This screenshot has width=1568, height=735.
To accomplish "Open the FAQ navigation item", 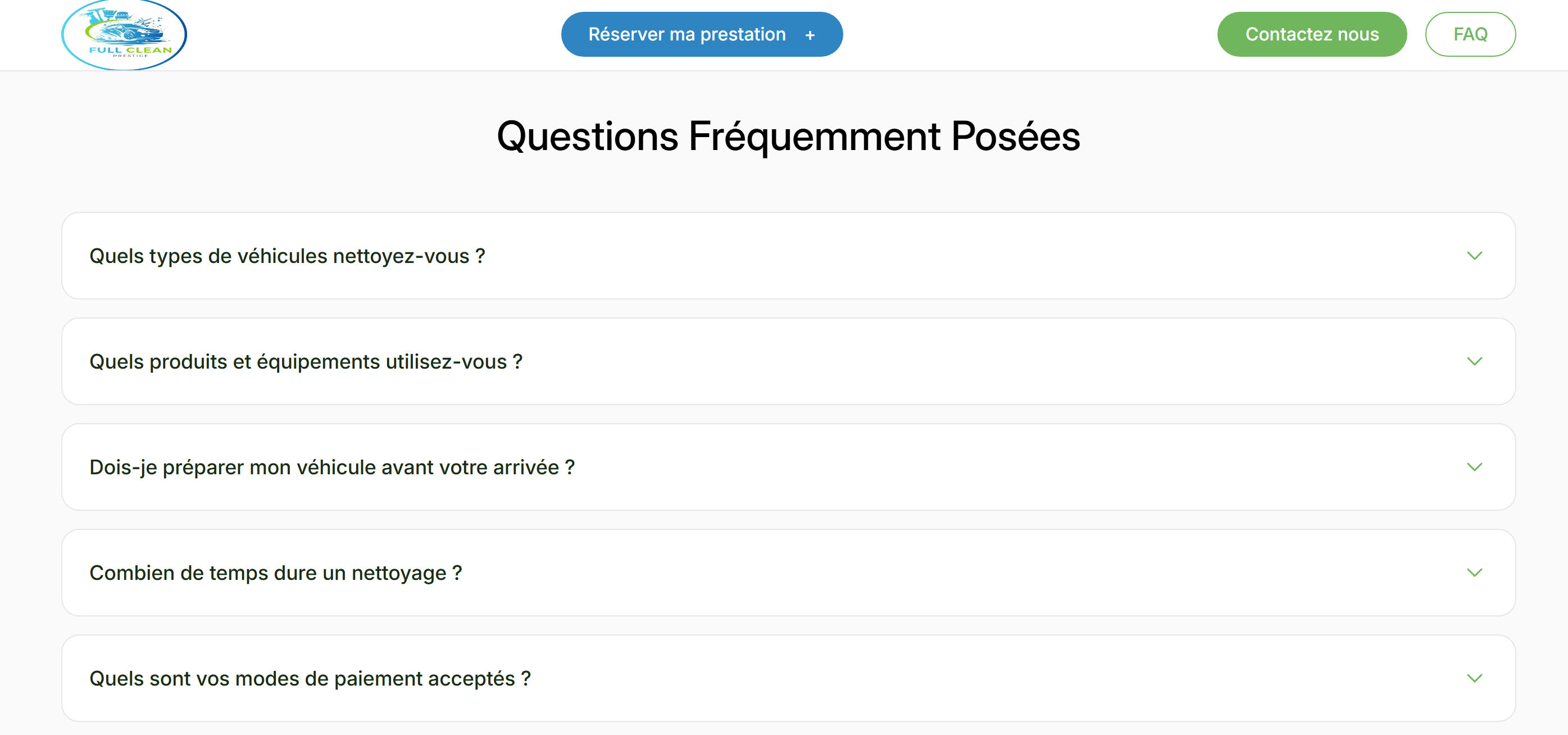I will [1470, 35].
